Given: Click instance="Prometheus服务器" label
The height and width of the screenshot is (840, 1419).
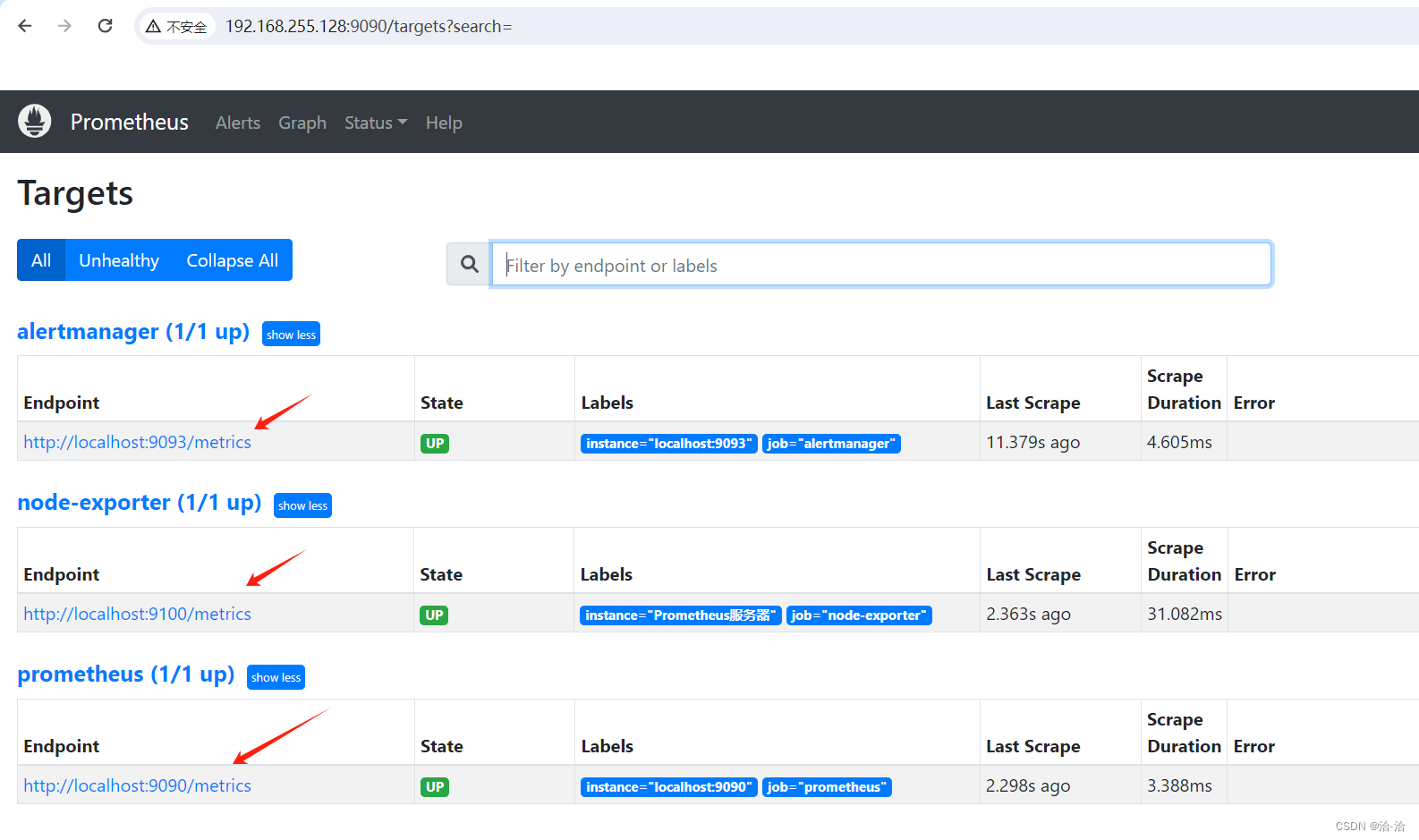Looking at the screenshot, I should (681, 615).
